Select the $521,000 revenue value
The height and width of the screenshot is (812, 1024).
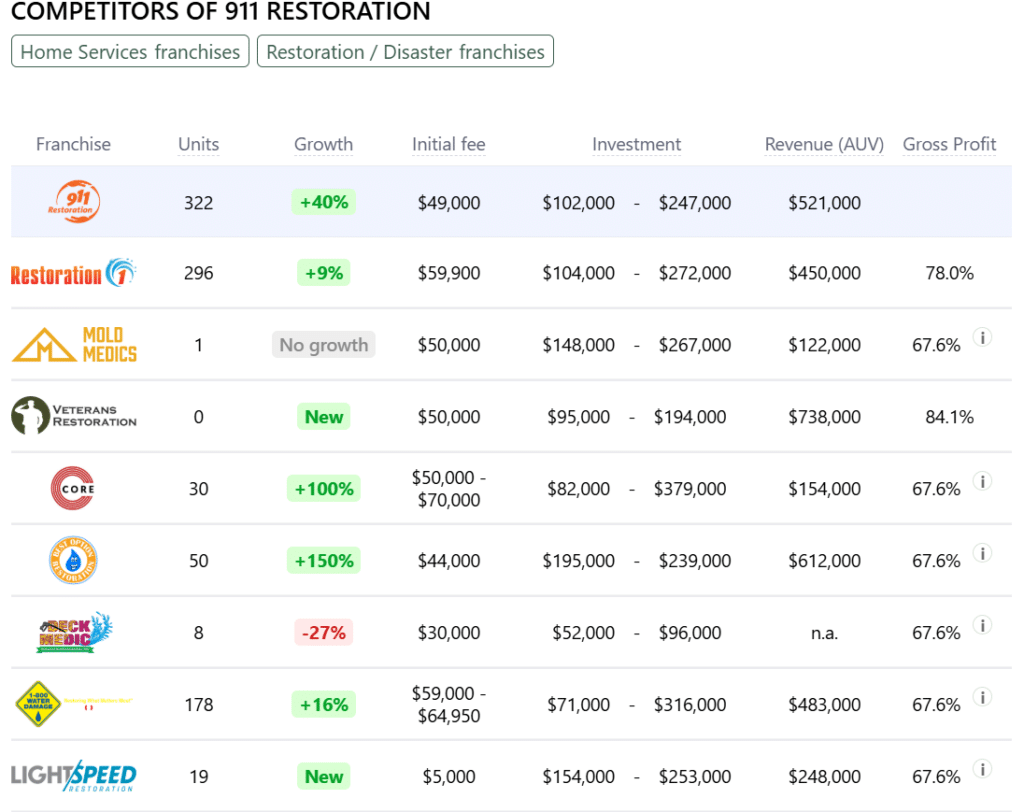pos(824,203)
